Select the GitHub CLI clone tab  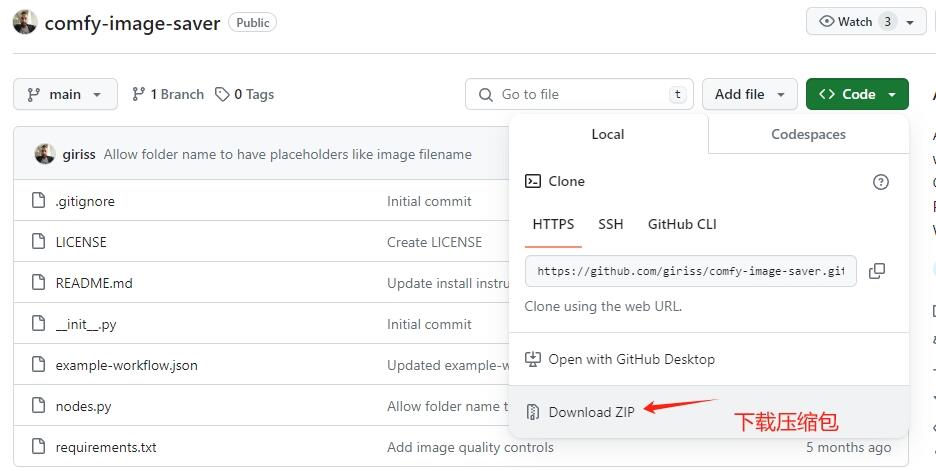pyautogui.click(x=682, y=224)
